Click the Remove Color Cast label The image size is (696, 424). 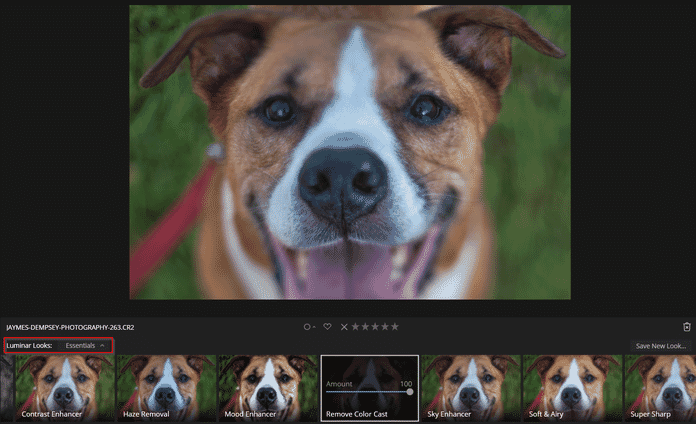click(x=356, y=414)
